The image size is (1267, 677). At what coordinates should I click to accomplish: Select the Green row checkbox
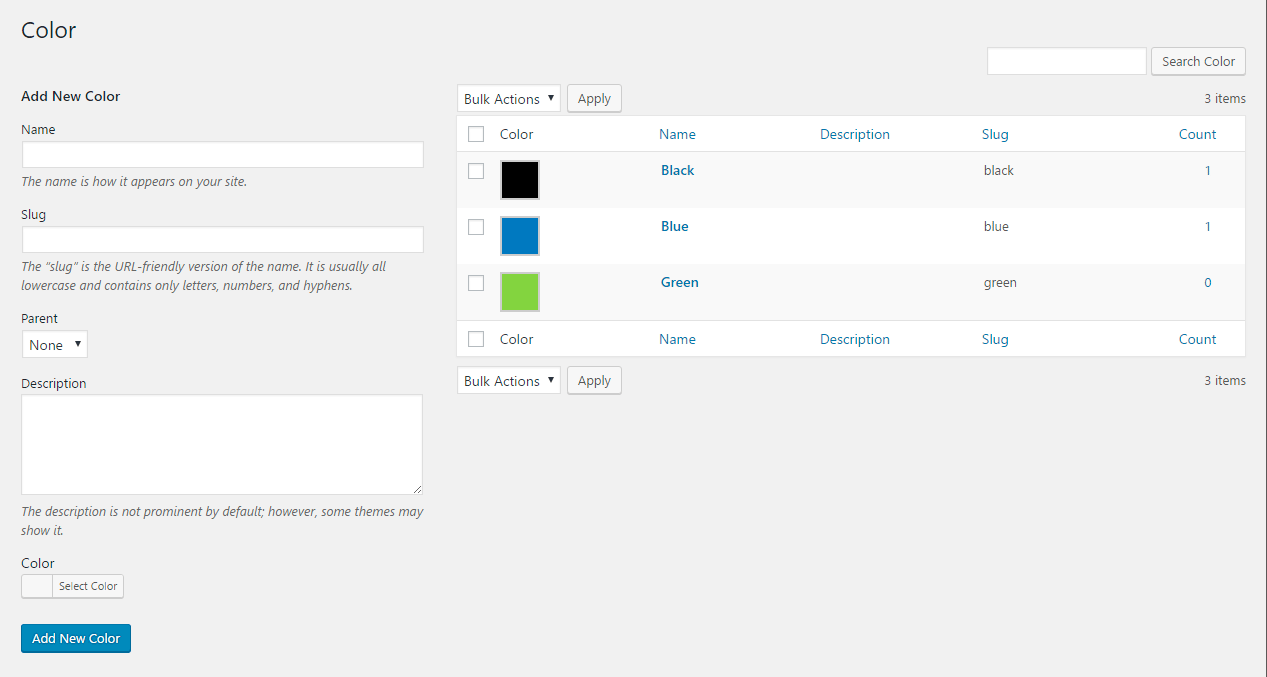point(476,283)
